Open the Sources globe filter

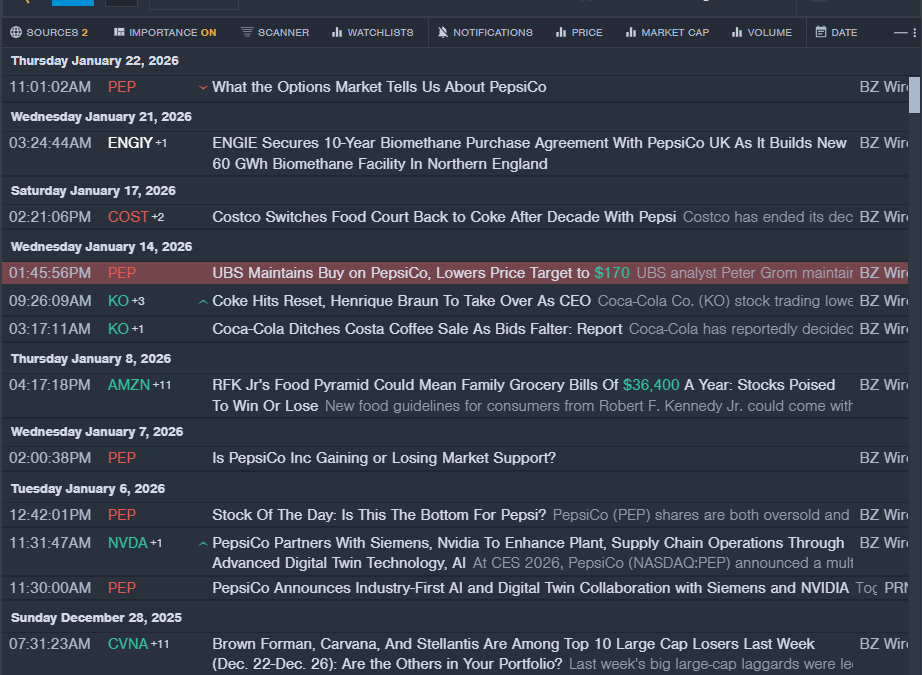point(48,32)
